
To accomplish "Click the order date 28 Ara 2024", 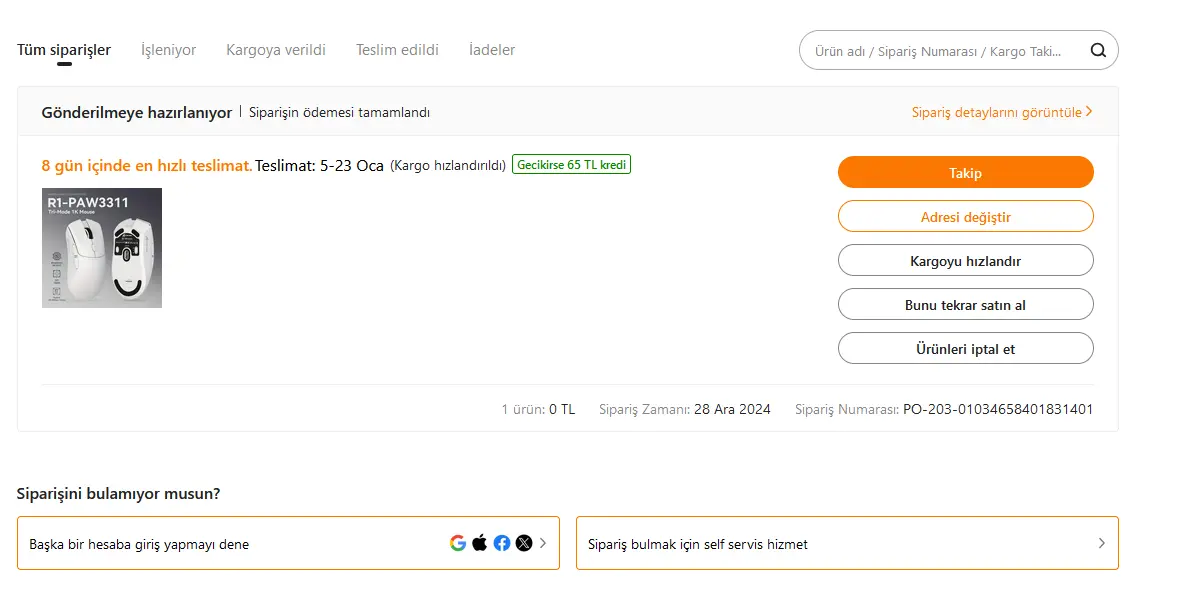I will (732, 409).
